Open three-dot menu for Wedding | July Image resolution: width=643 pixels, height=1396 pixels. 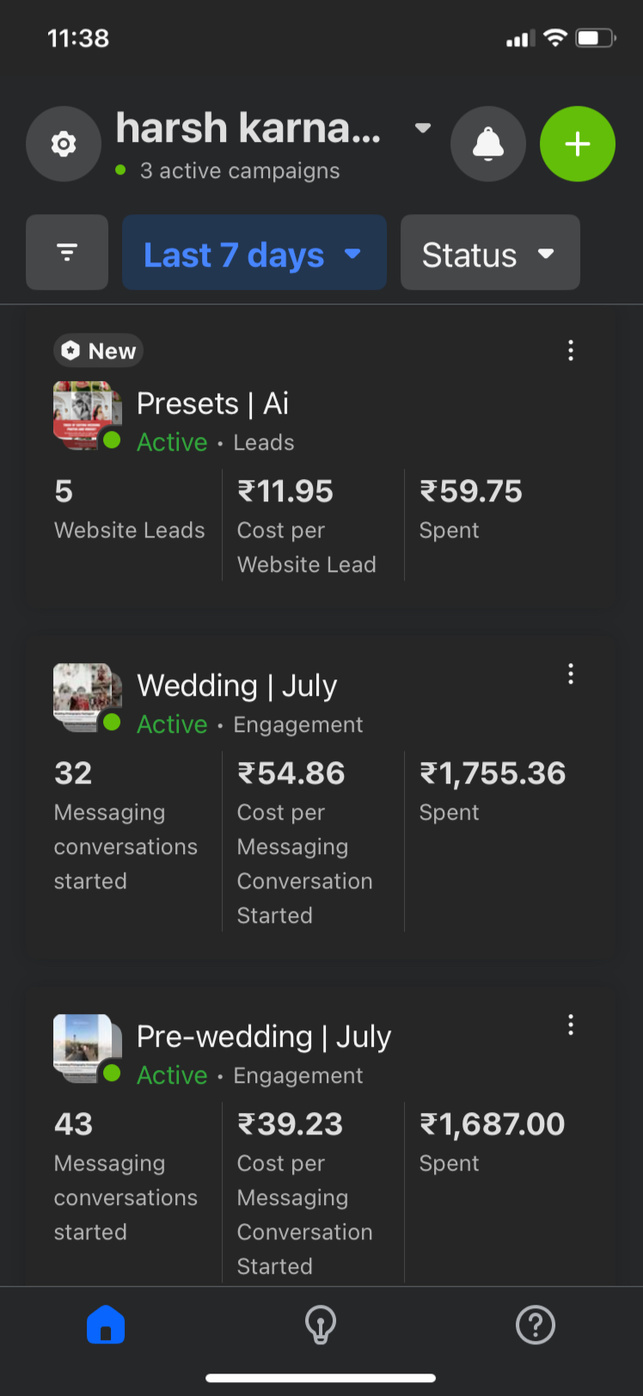point(571,674)
